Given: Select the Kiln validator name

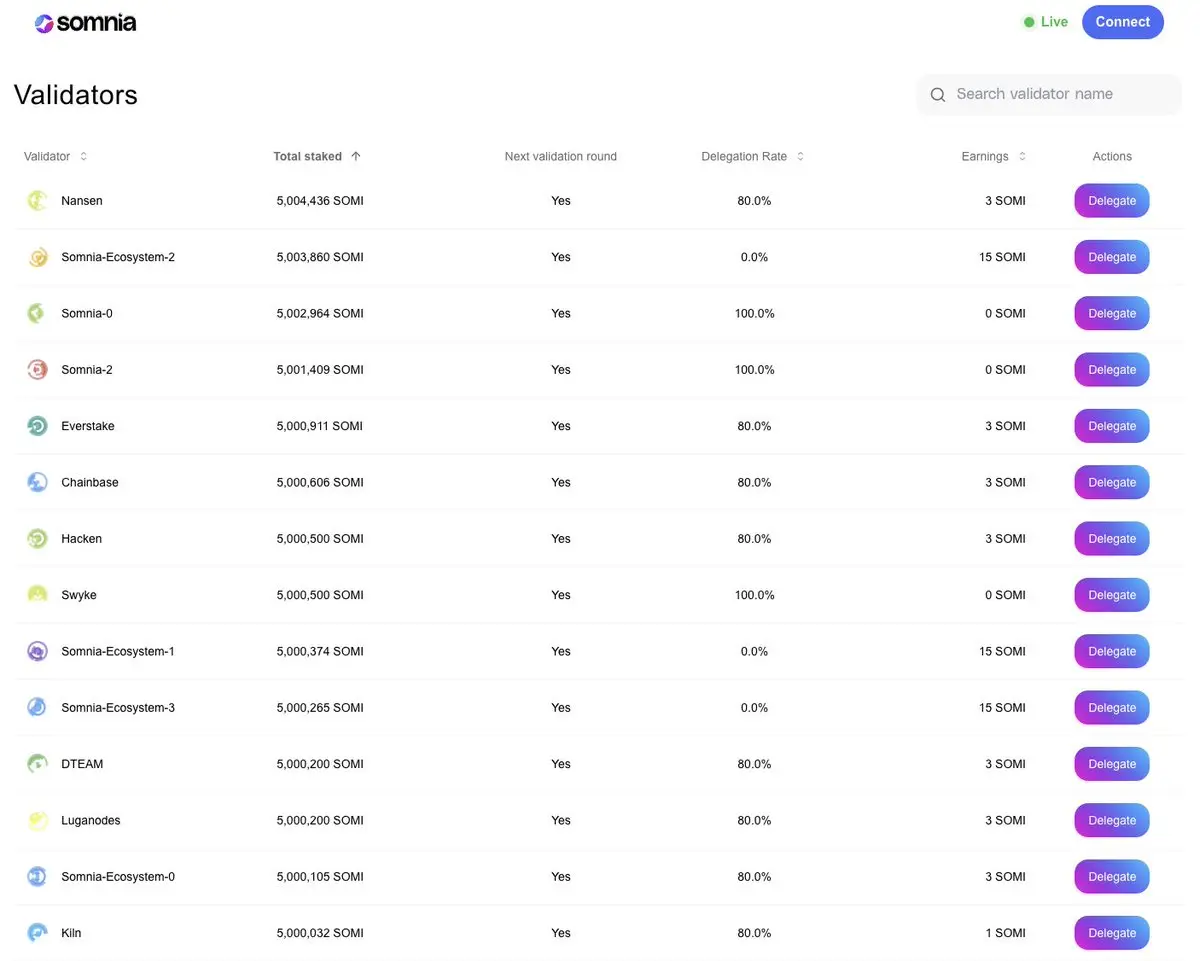Looking at the screenshot, I should 71,933.
